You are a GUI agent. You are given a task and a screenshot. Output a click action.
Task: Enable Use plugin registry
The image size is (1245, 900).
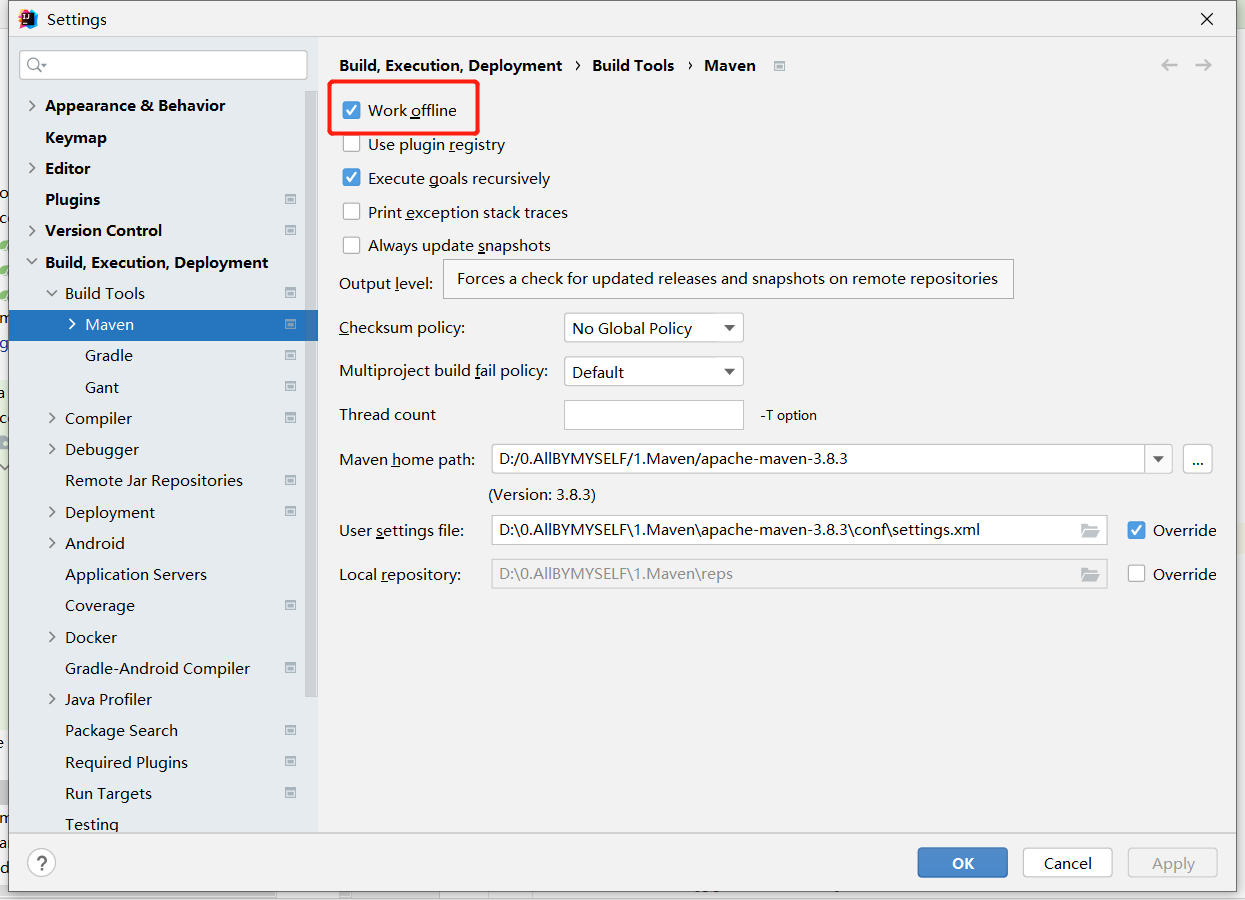(352, 143)
